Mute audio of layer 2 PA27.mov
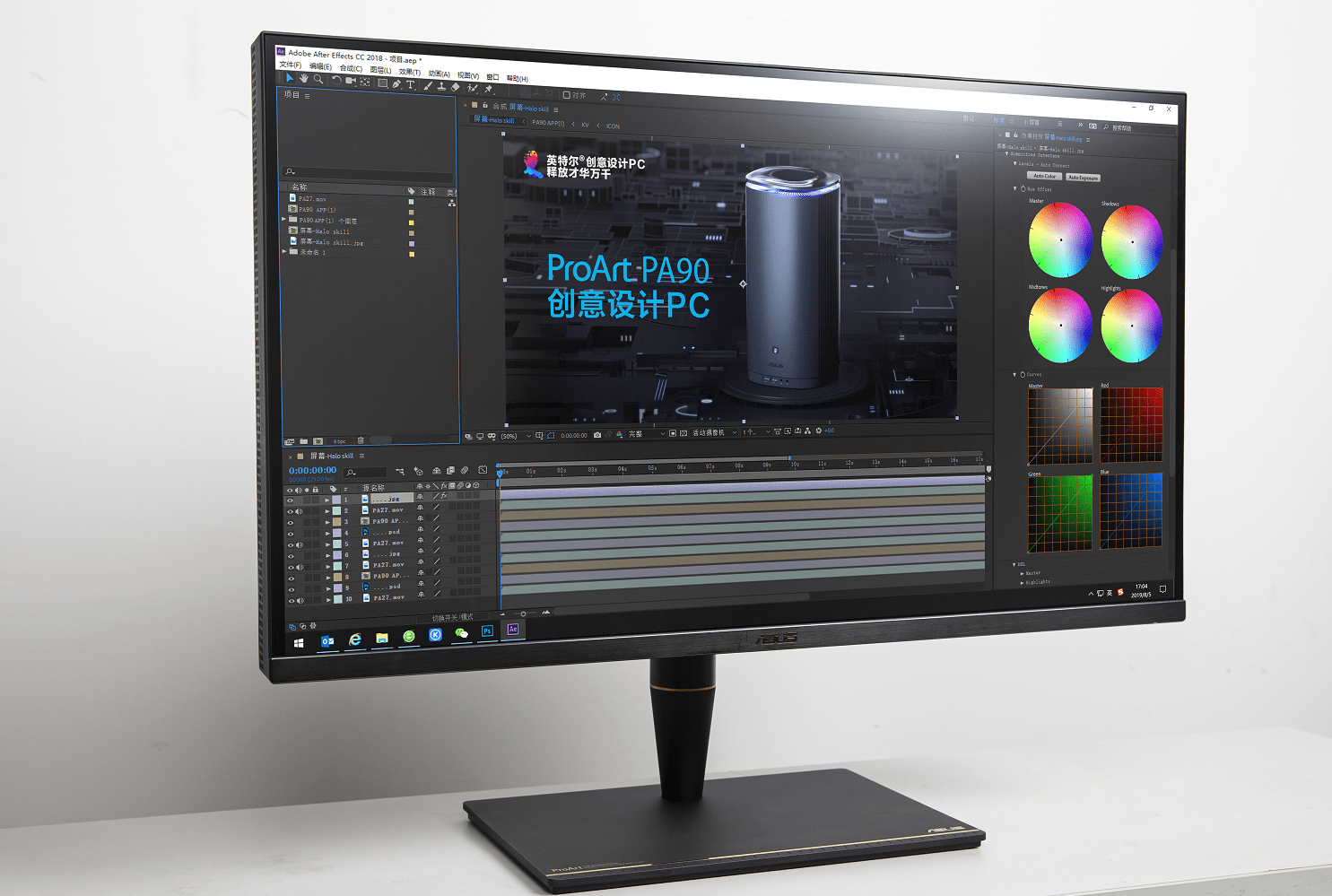The width and height of the screenshot is (1332, 896). [299, 511]
